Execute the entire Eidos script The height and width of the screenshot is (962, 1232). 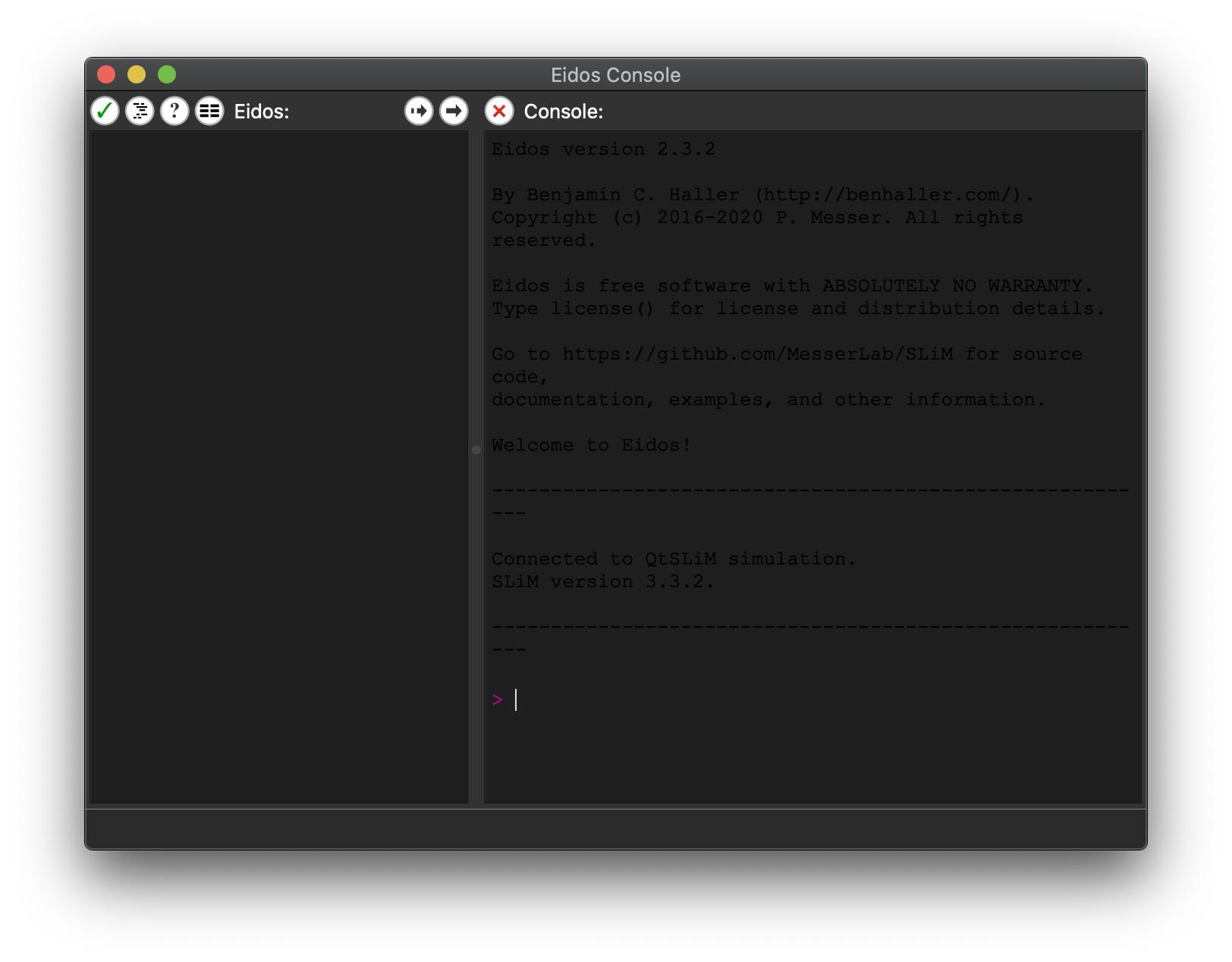453,111
